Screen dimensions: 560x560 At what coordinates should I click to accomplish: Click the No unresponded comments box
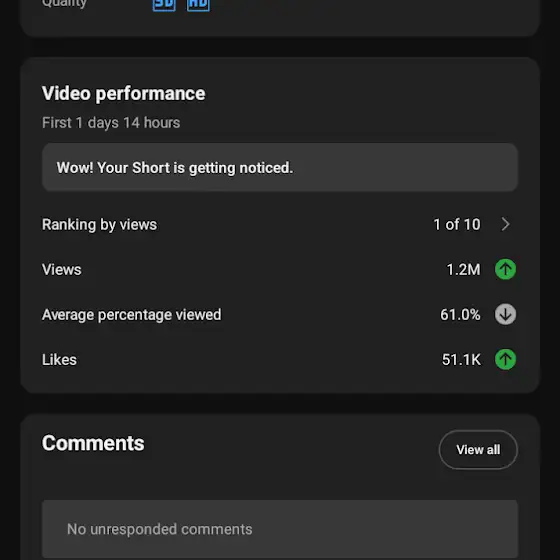point(280,529)
